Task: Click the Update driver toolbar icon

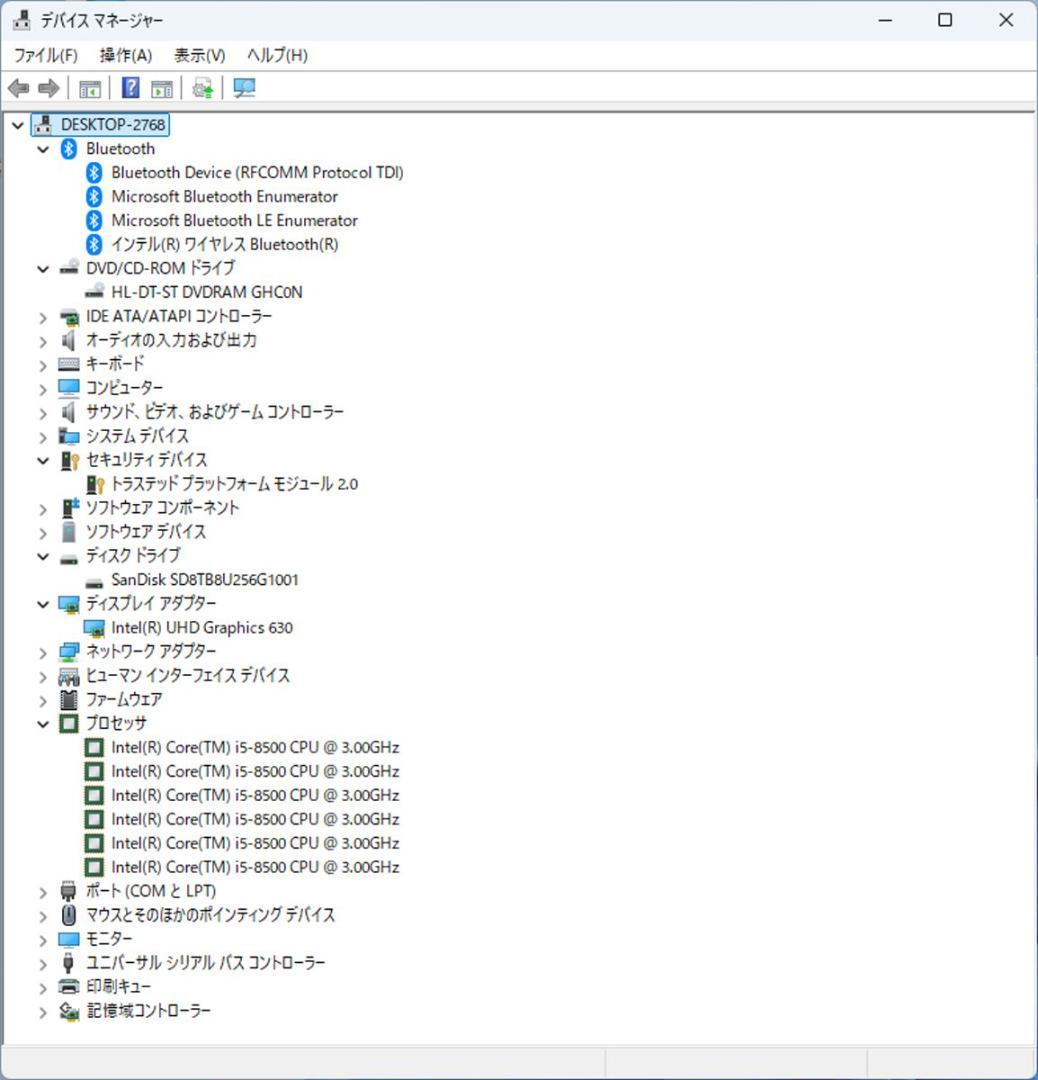Action: (201, 88)
